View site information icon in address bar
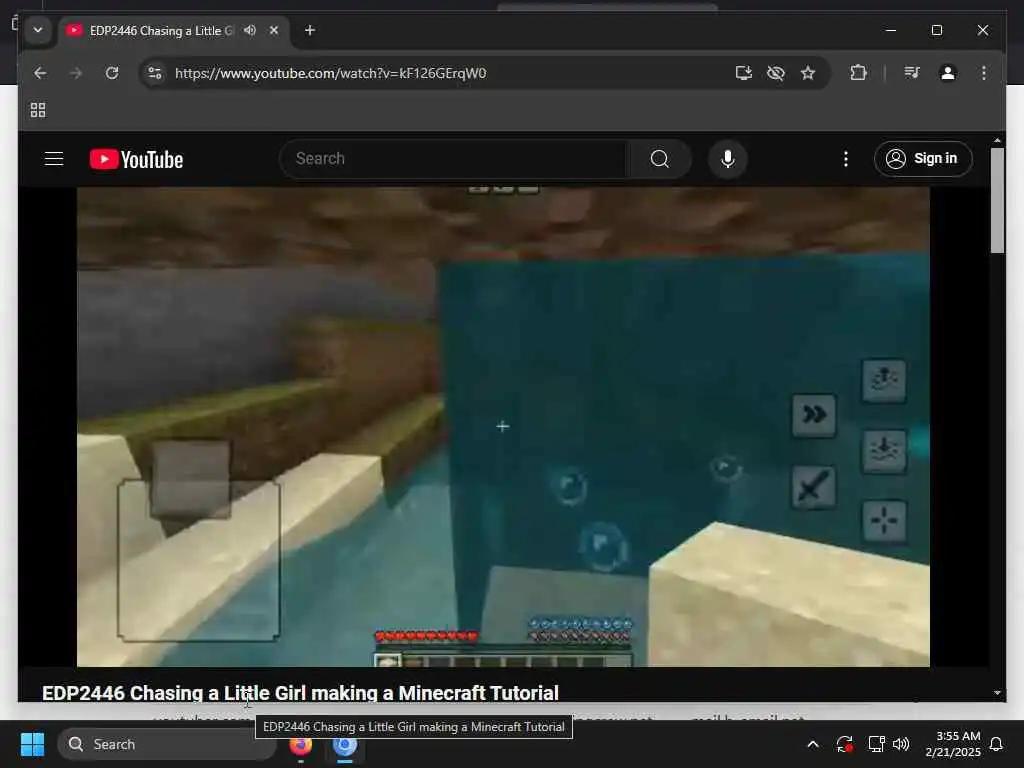The width and height of the screenshot is (1024, 768). click(155, 73)
